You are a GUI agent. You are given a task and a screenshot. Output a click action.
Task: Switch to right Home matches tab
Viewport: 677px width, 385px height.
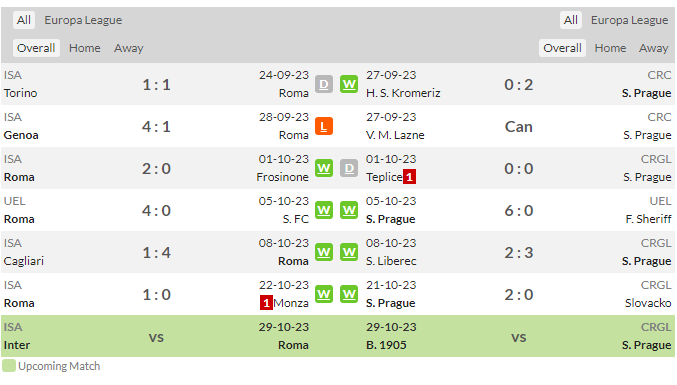coord(610,48)
